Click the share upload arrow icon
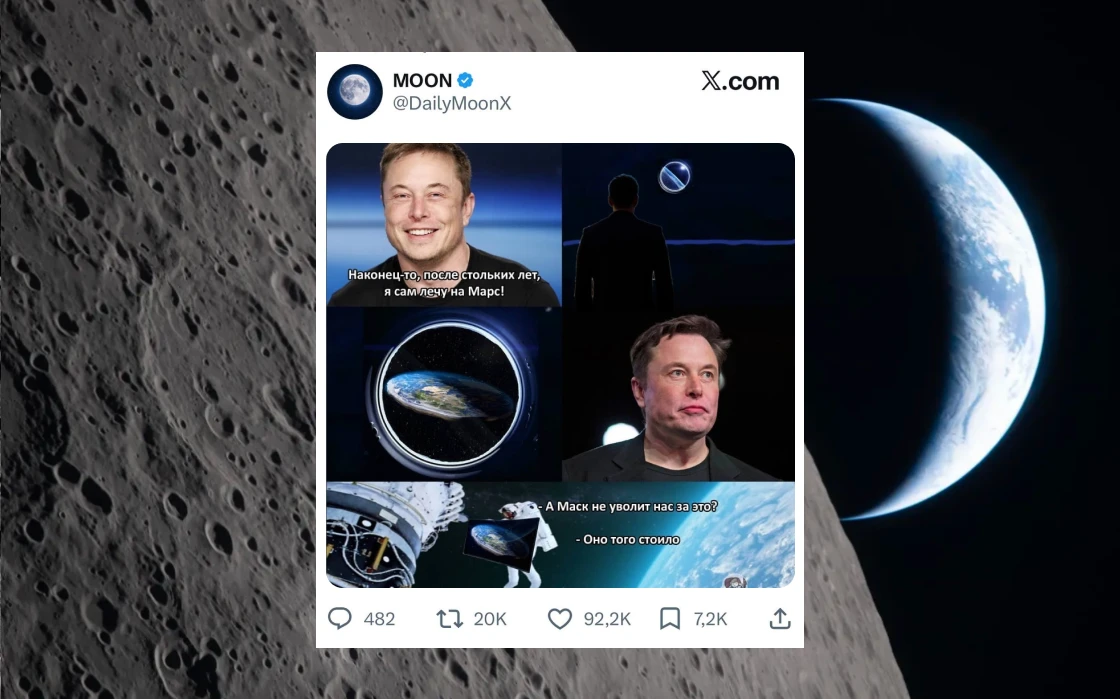The image size is (1120, 699). (780, 618)
